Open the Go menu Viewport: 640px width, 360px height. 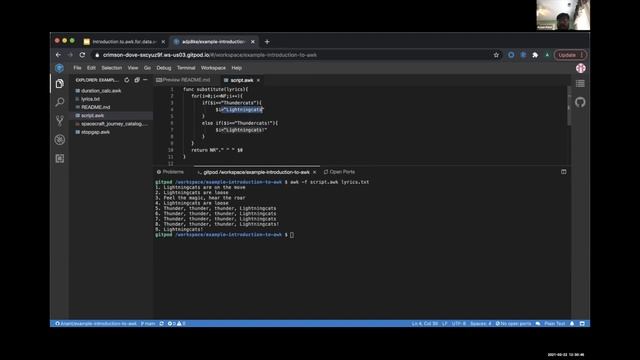coord(147,68)
